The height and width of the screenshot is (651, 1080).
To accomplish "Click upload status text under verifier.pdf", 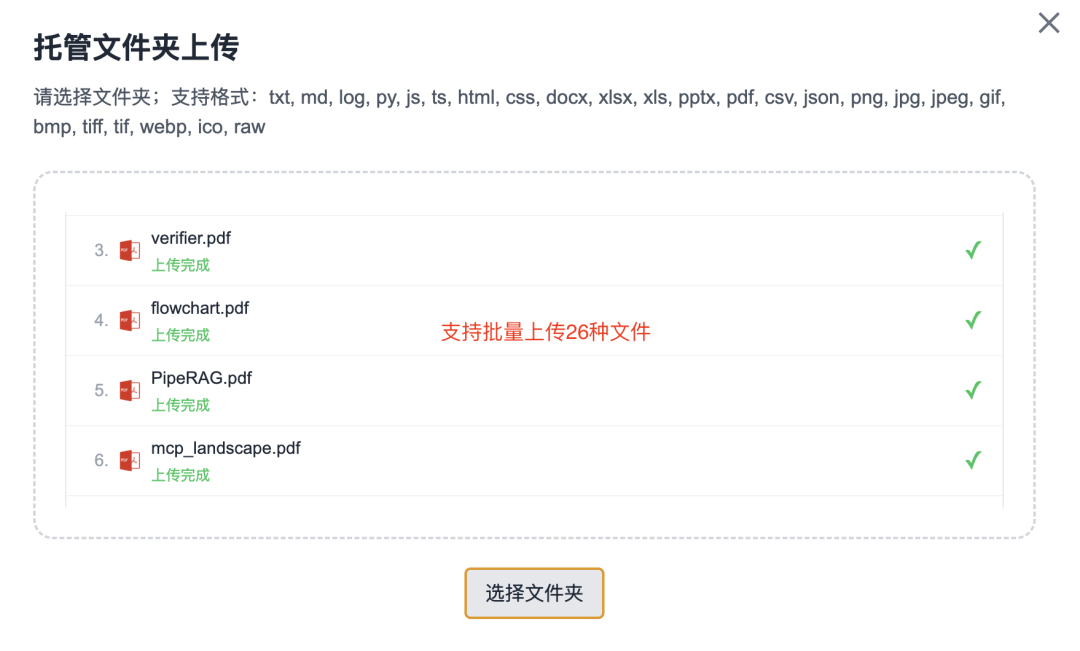I will pyautogui.click(x=180, y=265).
